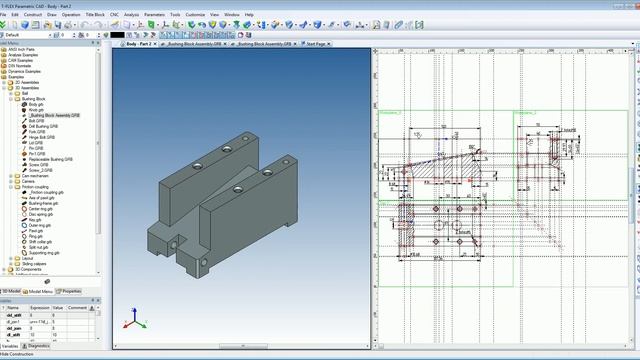Viewport: 640px width, 360px height.
Task: Click the green extrusion operation icon
Action: pyautogui.click(x=191, y=25)
